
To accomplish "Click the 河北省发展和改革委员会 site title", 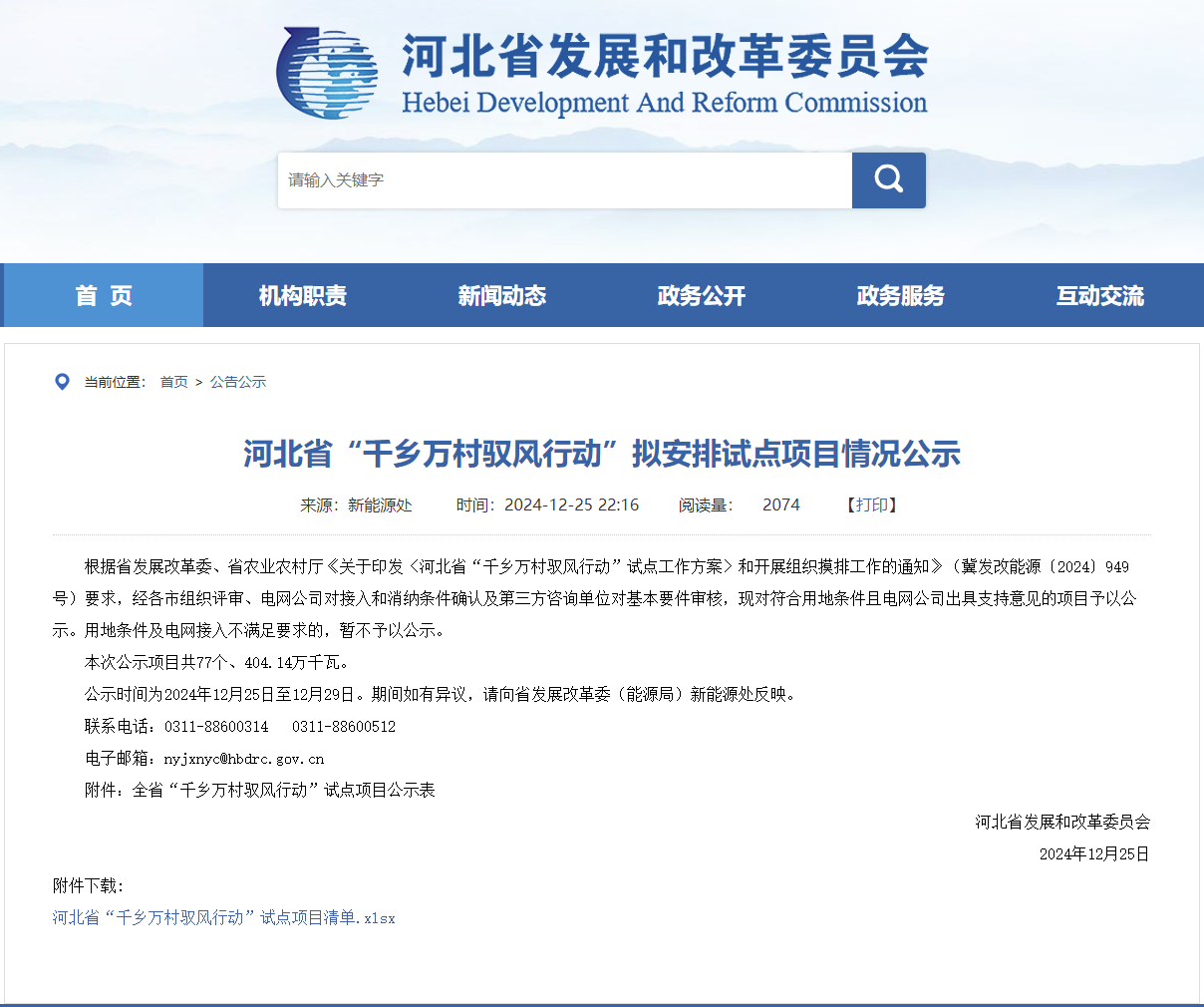I will pyautogui.click(x=665, y=56).
